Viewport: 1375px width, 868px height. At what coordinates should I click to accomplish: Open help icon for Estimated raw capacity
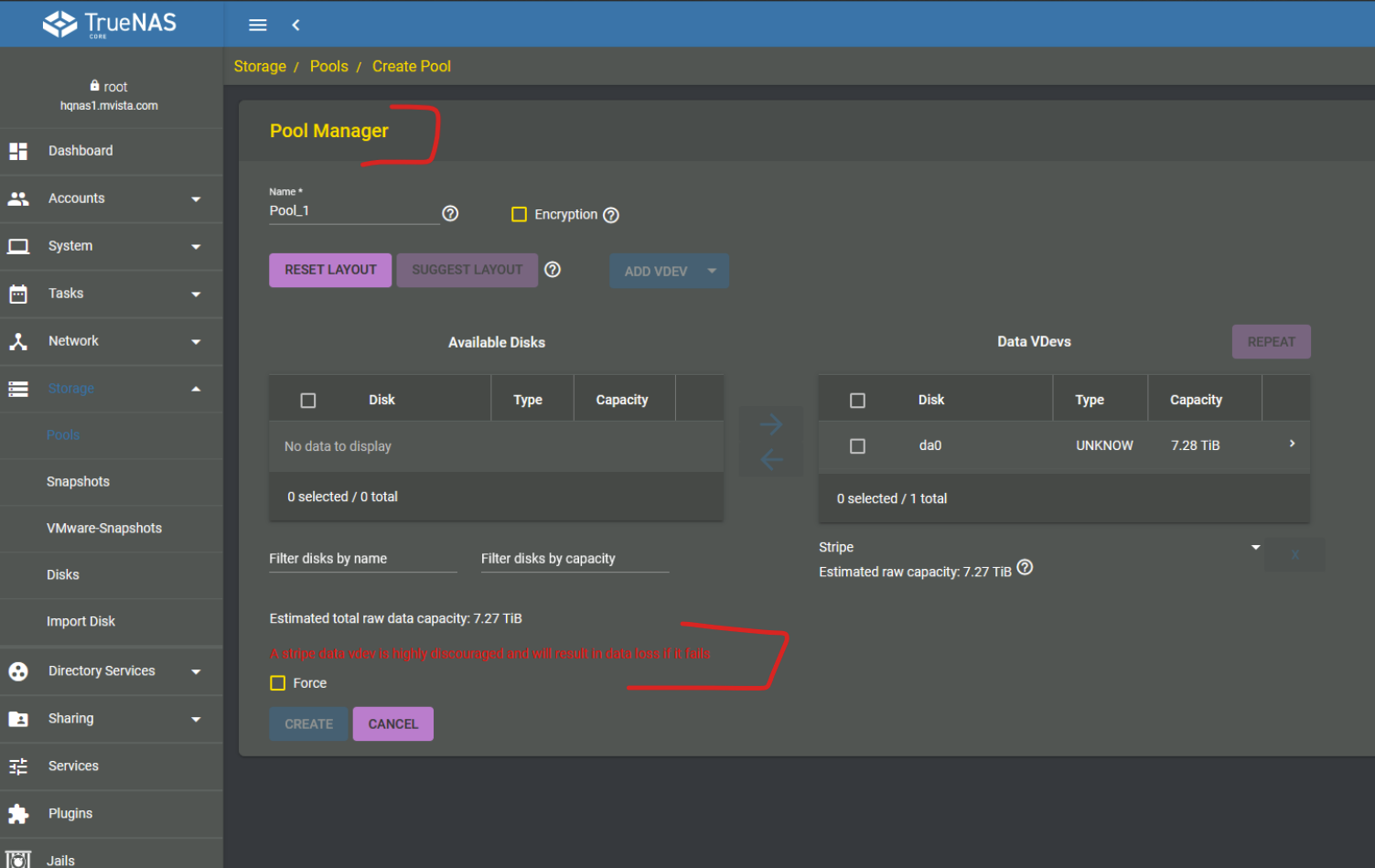point(1025,567)
